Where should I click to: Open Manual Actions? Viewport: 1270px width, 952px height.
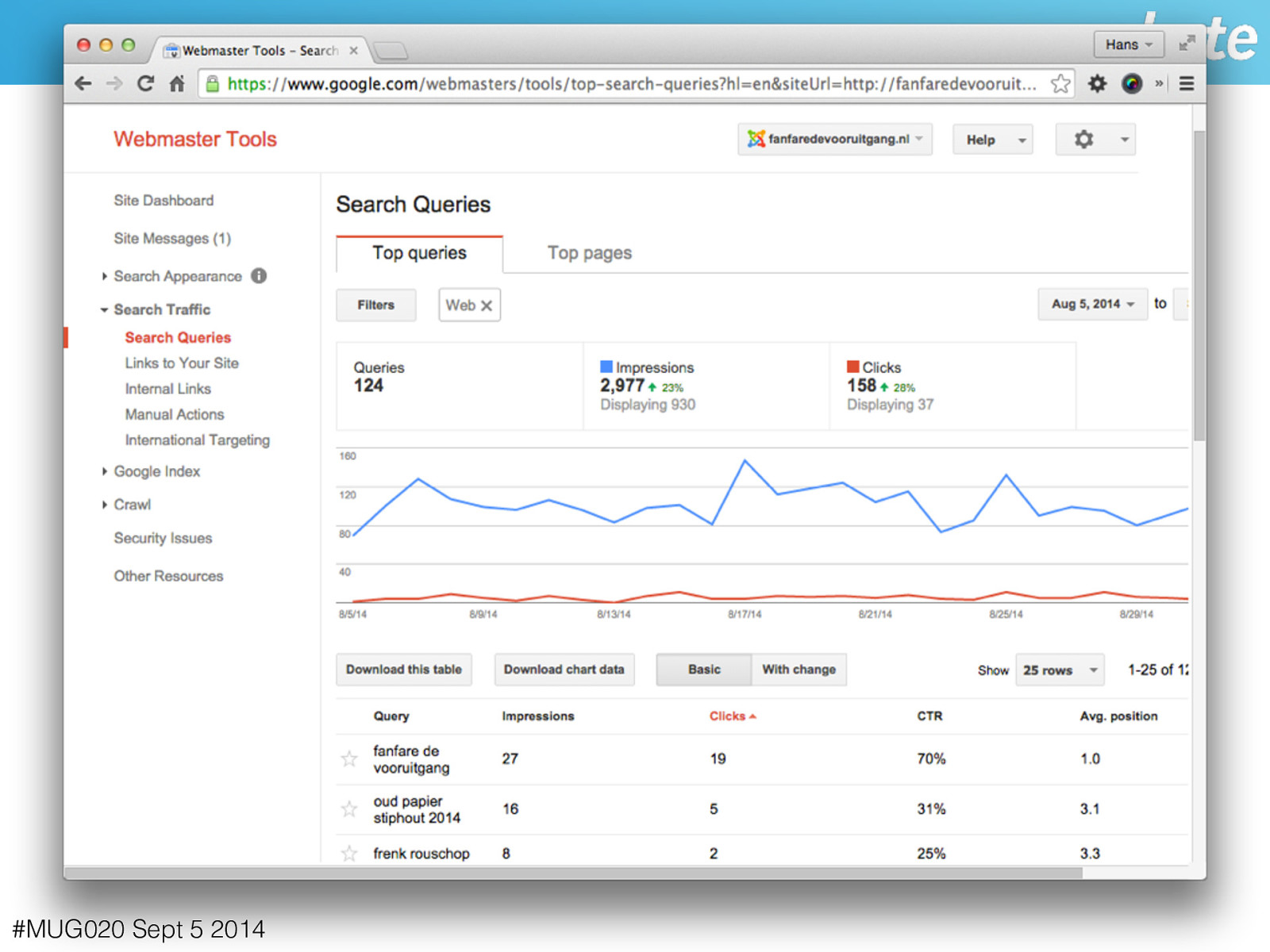175,414
